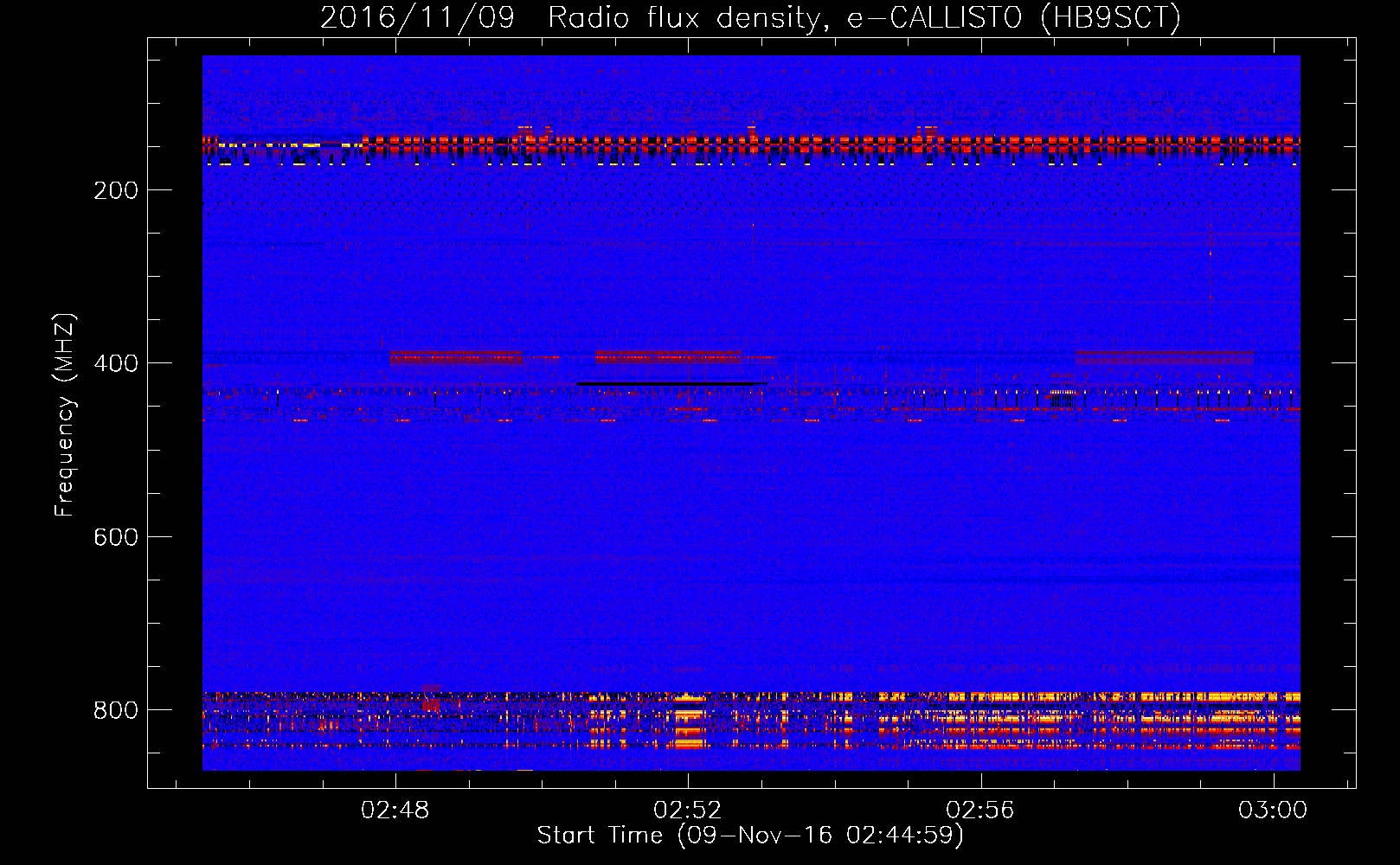1400x865 pixels.
Task: Click the '800' frequency tick label
Action: click(116, 710)
